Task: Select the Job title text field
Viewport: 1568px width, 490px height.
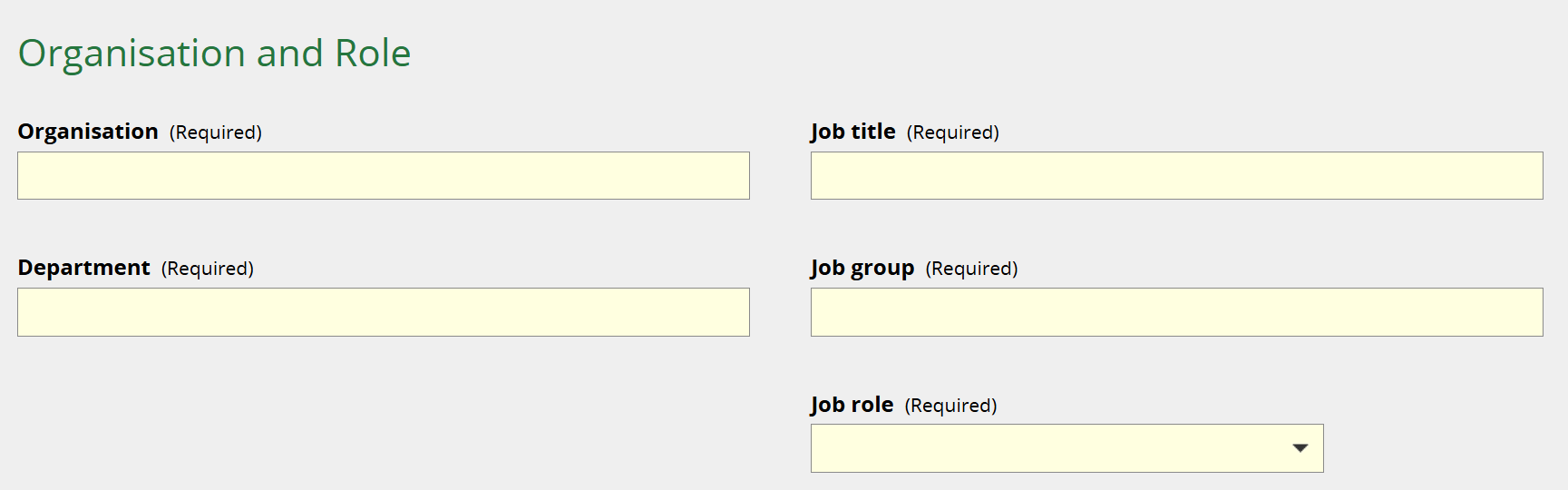Action: click(1176, 176)
